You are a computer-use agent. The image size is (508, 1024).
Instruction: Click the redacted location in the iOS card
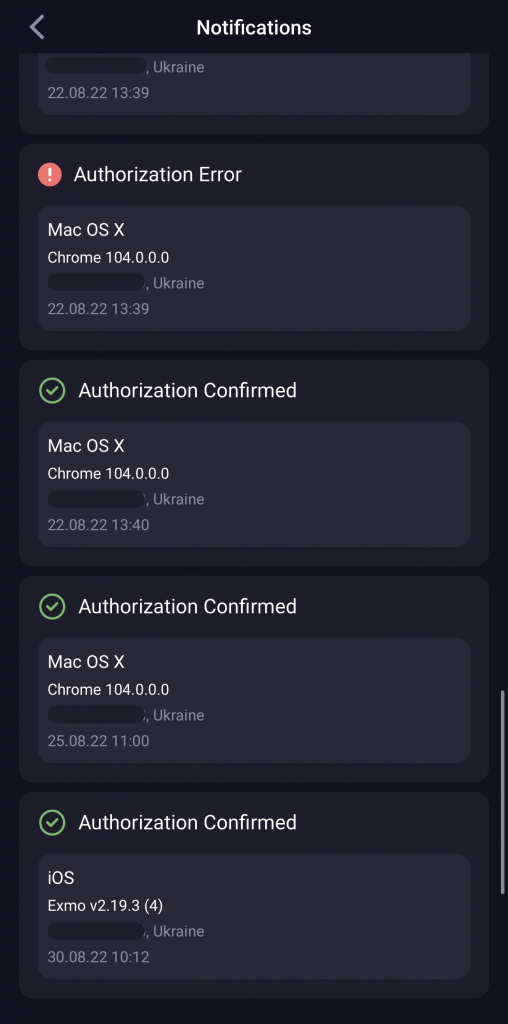click(96, 931)
